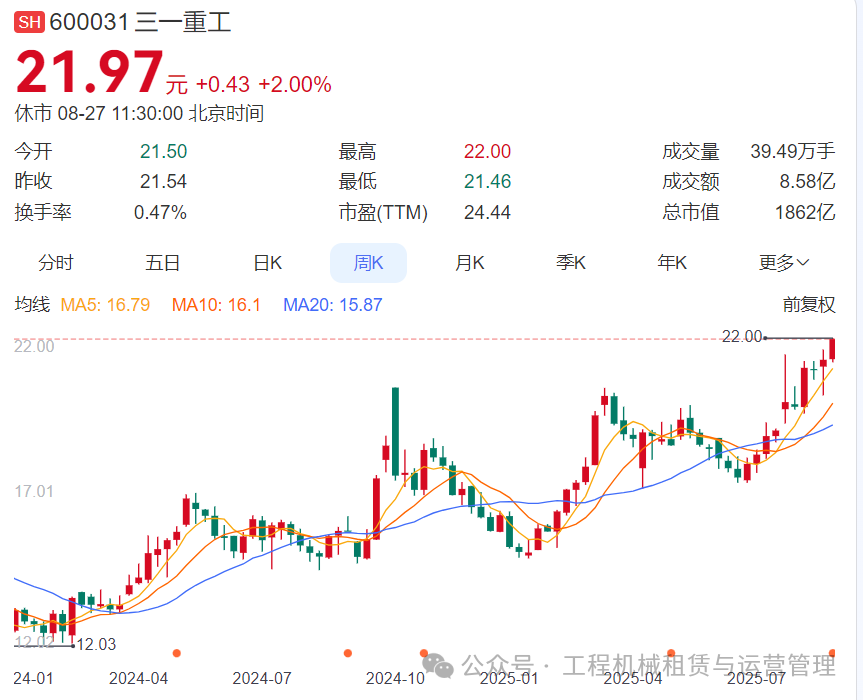Image resolution: width=863 pixels, height=700 pixels.
Task: Click the current price 21.97
Action: coord(90,72)
